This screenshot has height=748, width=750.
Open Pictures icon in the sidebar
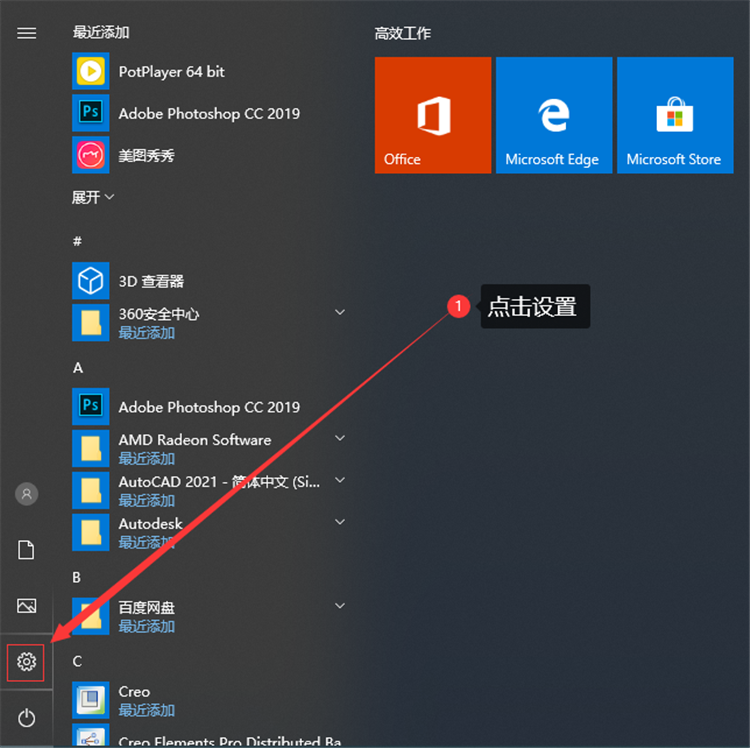26,606
